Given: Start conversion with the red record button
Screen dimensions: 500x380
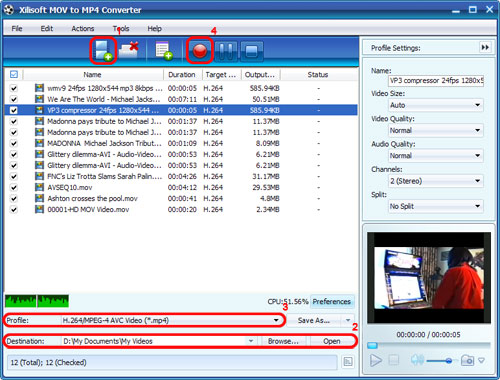Looking at the screenshot, I should point(200,51).
